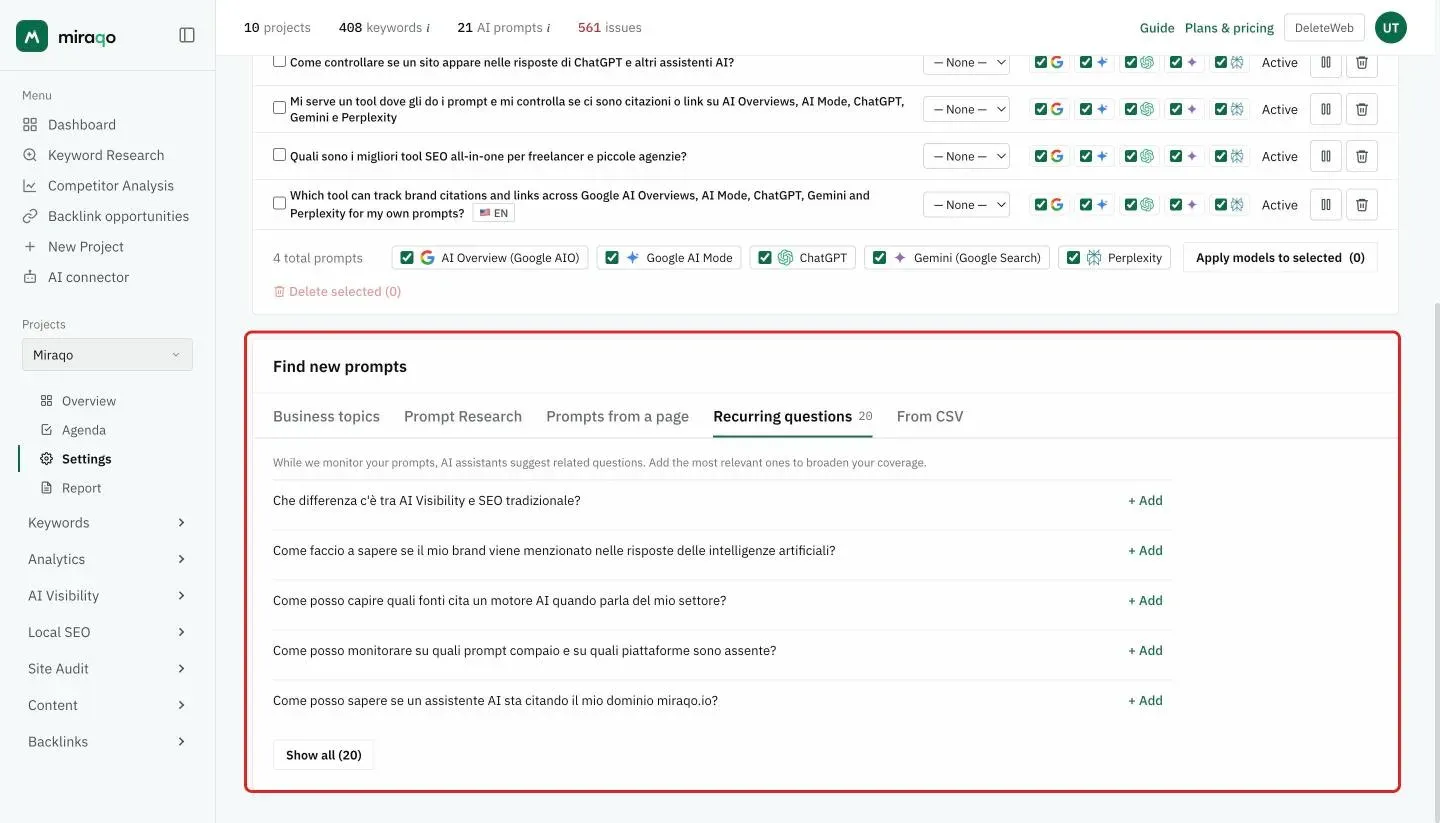Go to Keyword Research
Screen dimensions: 1440x823
click(x=106, y=155)
